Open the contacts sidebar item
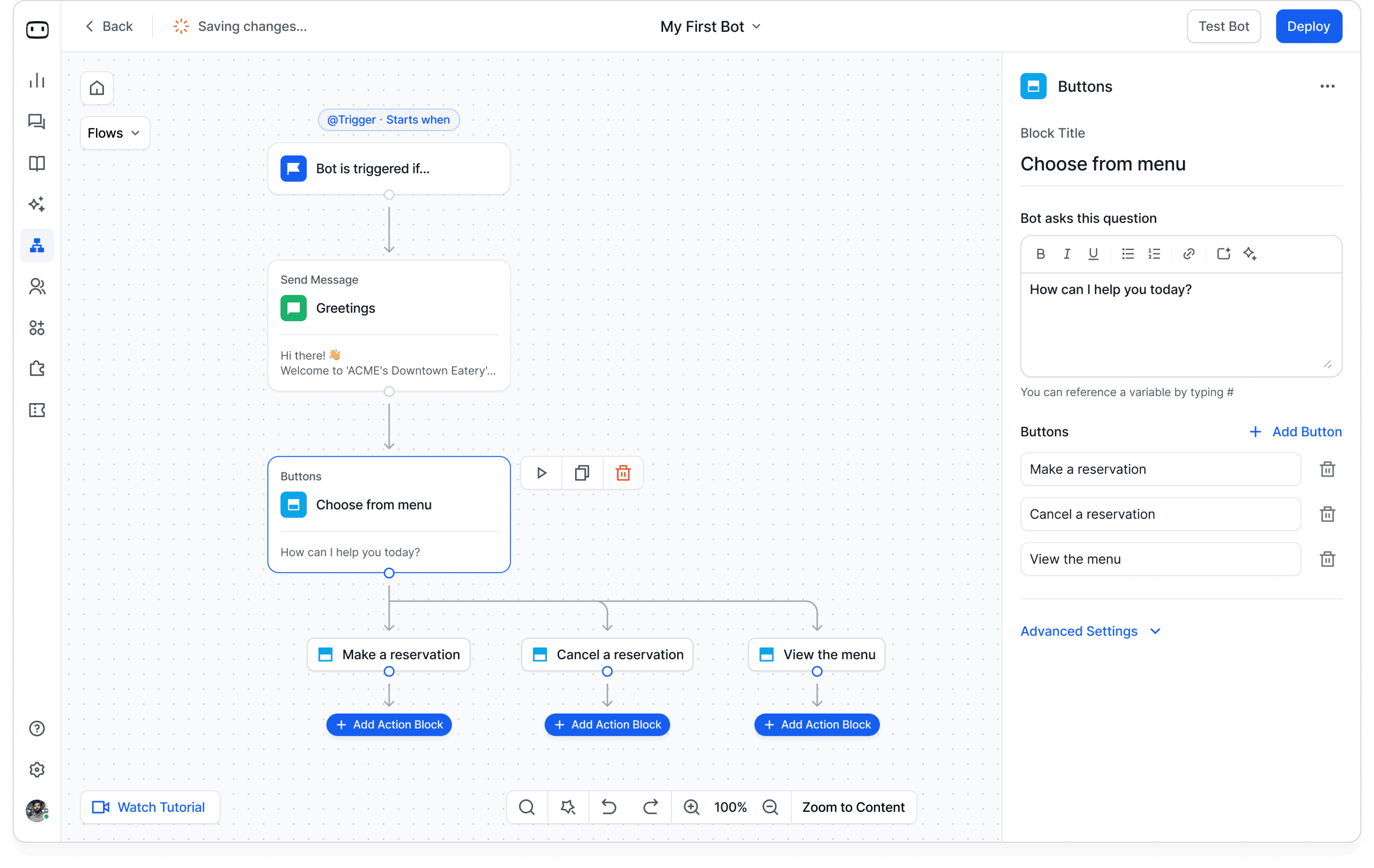Screen dimensions: 1374x868 tap(37, 286)
